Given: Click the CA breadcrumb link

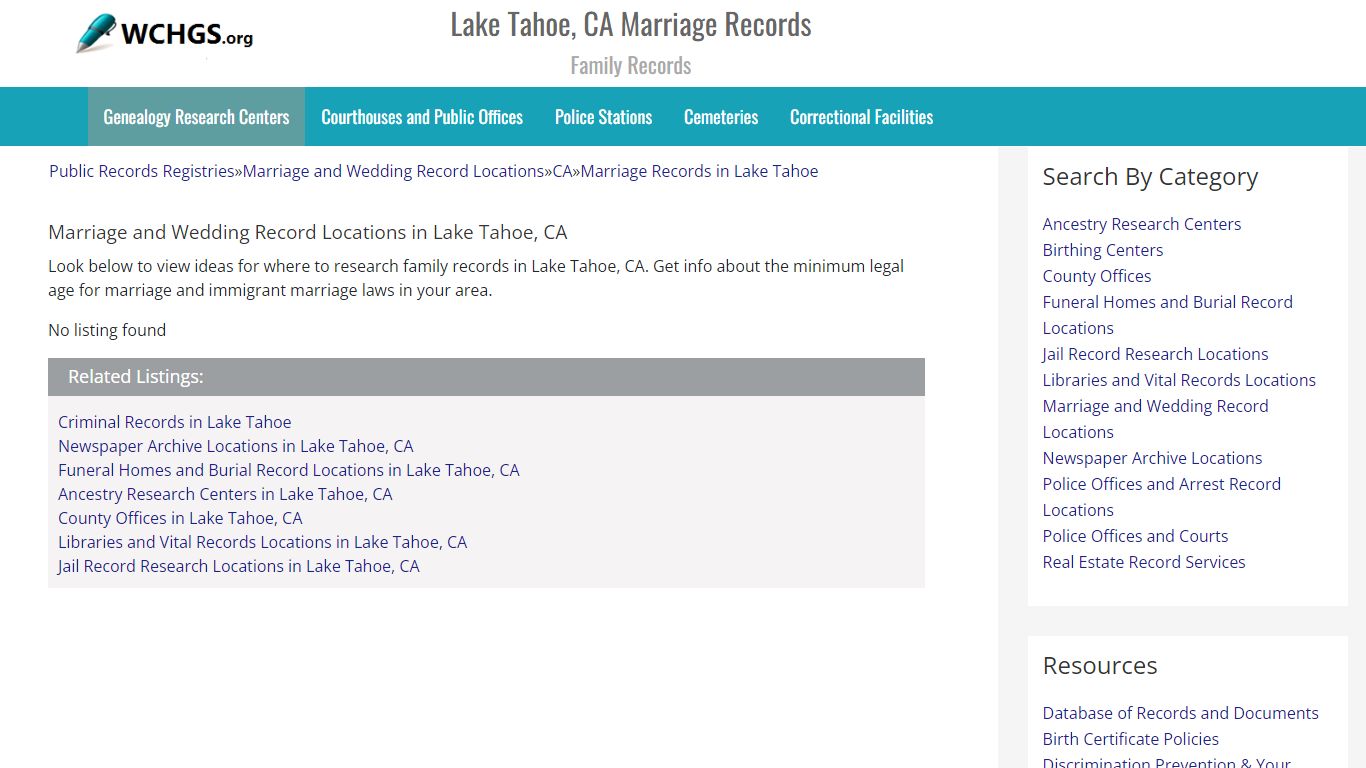Looking at the screenshot, I should [x=562, y=171].
